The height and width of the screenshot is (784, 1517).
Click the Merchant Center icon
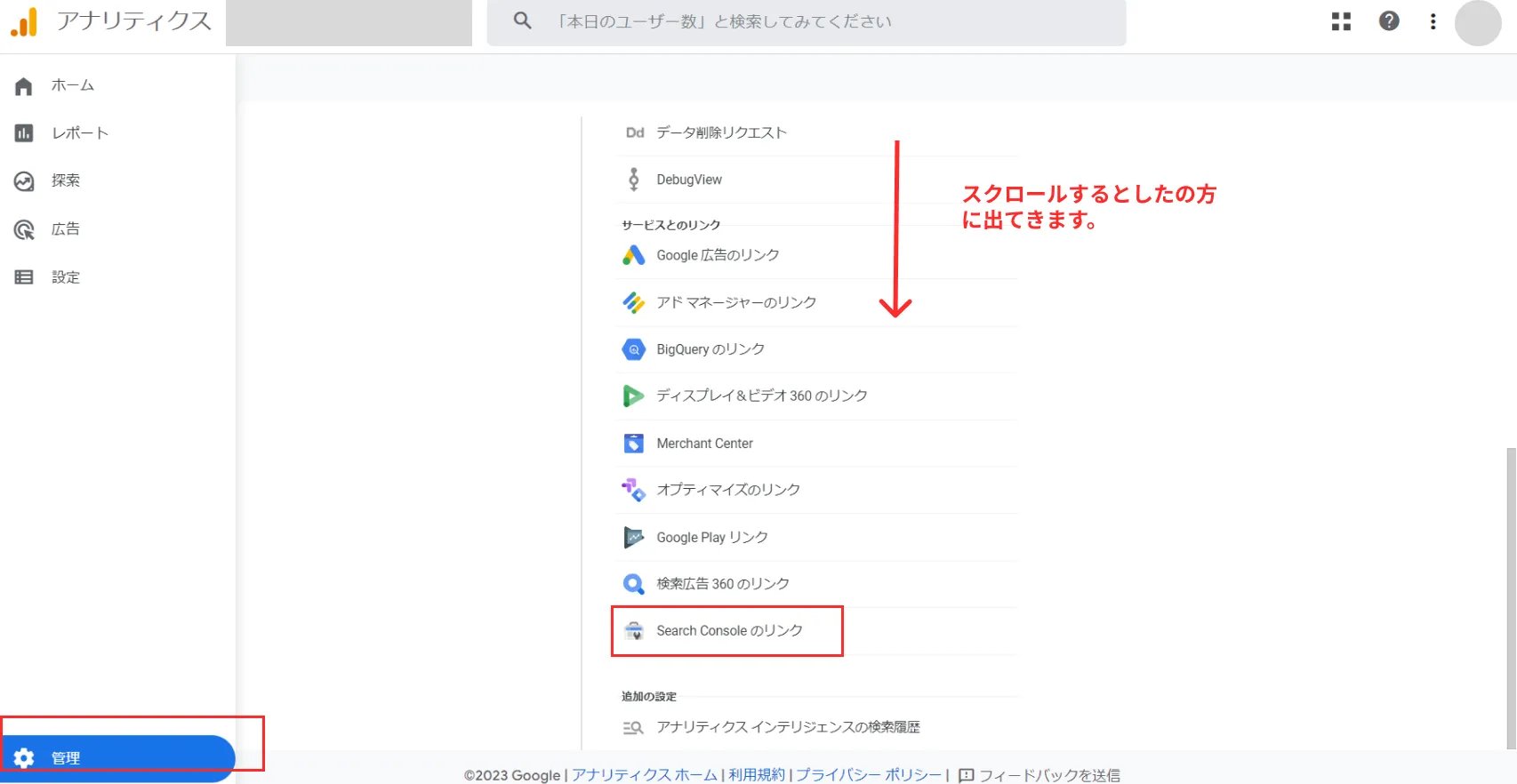pos(633,443)
